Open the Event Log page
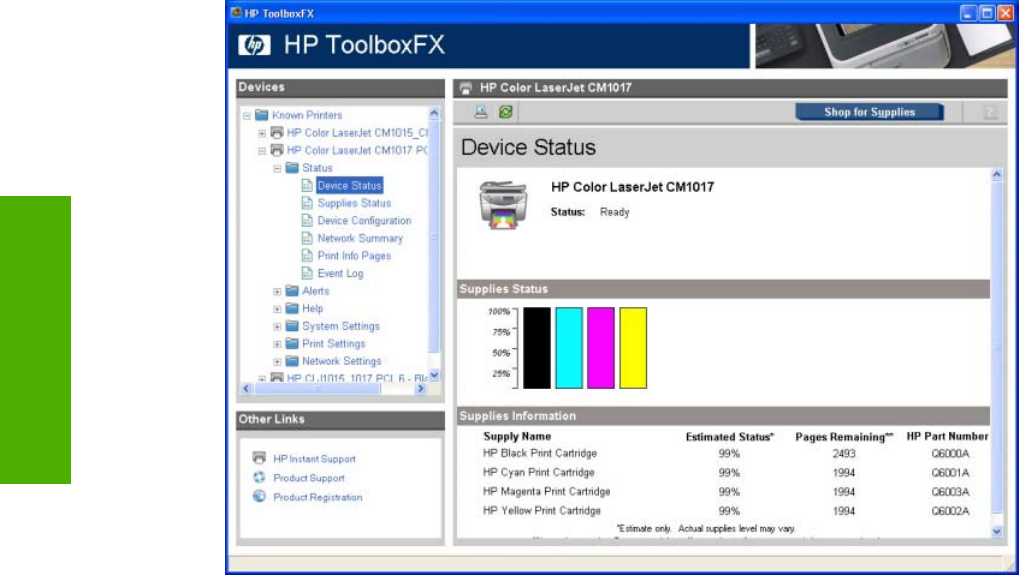Screen dimensions: 1019x575 [340, 273]
